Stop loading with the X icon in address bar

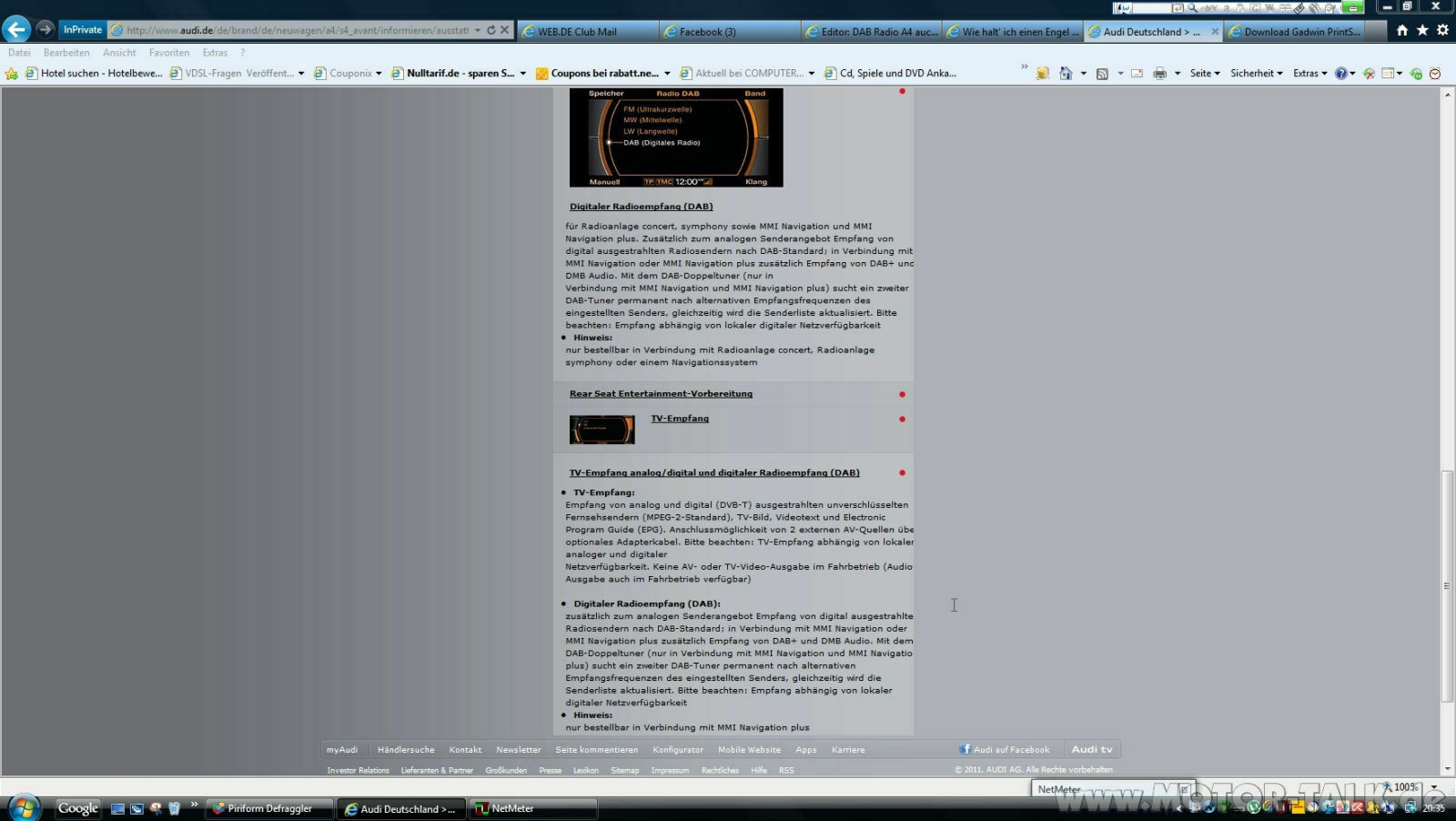[x=505, y=30]
